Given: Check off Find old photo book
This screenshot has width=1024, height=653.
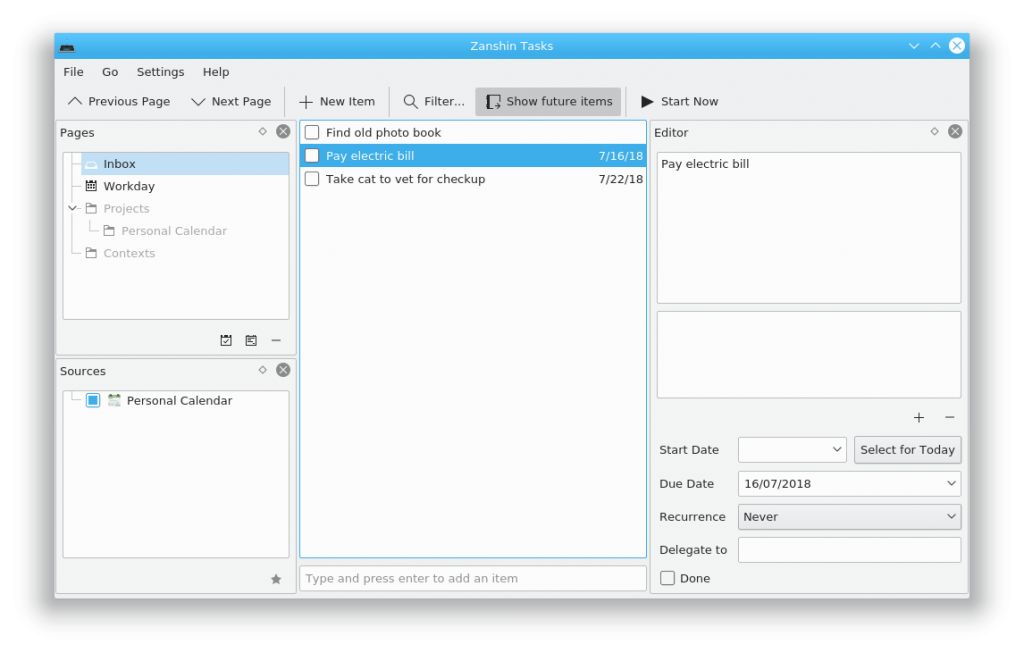Looking at the screenshot, I should tap(312, 133).
